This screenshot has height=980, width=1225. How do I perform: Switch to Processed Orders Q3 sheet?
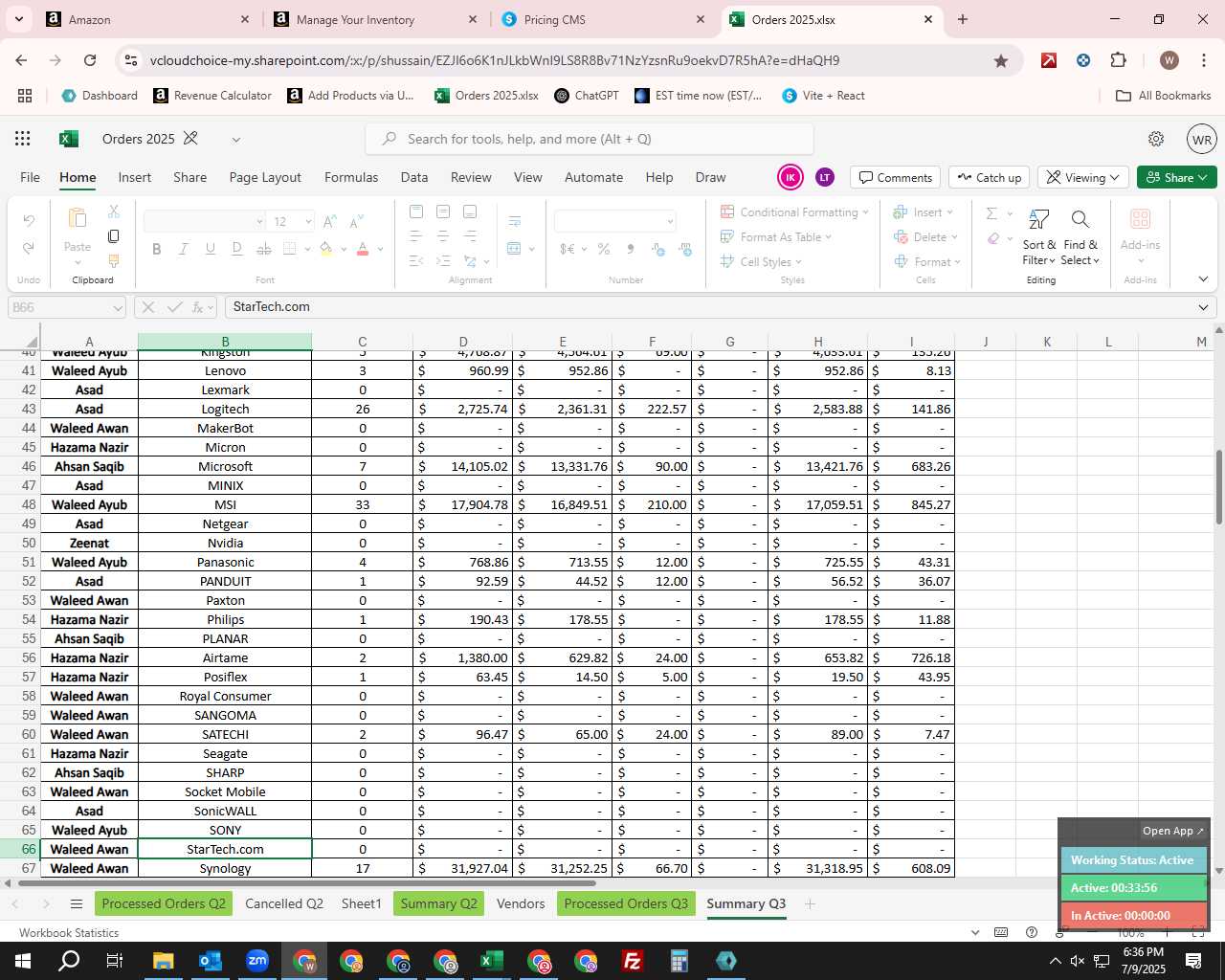point(626,903)
